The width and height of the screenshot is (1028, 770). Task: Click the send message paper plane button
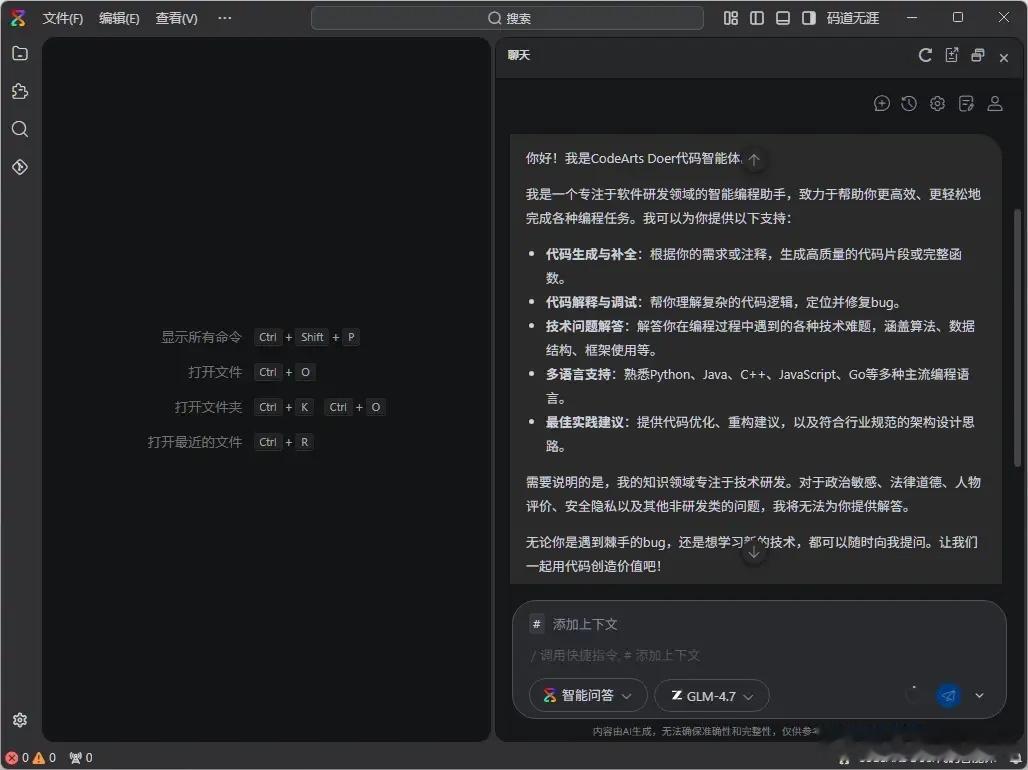[948, 695]
